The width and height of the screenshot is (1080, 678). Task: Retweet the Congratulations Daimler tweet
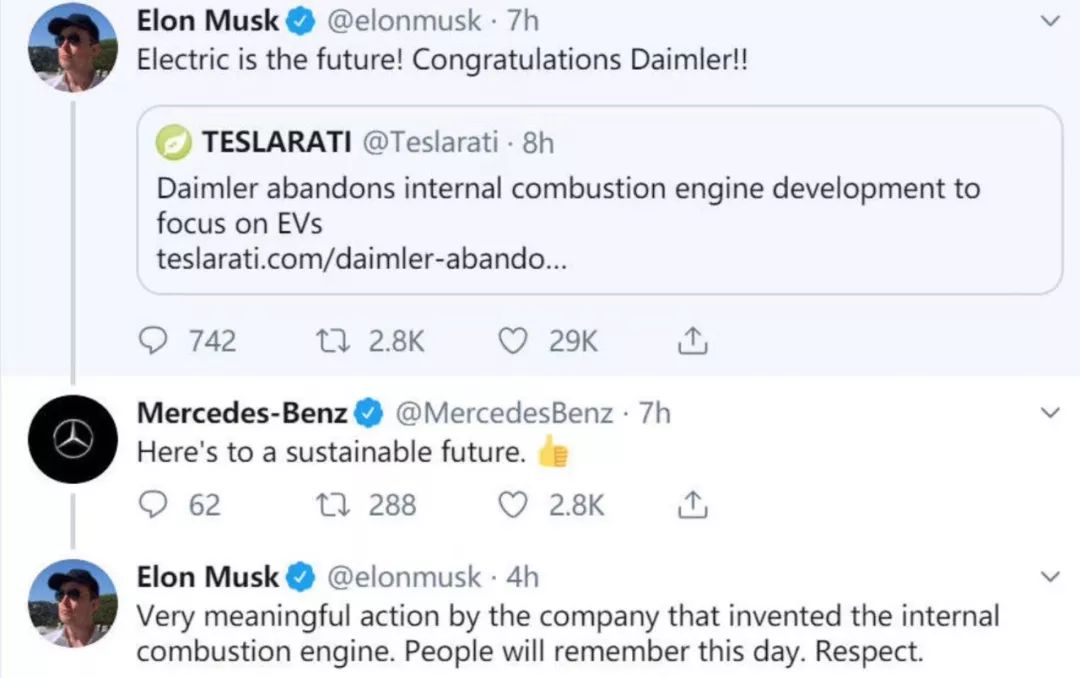tap(329, 342)
